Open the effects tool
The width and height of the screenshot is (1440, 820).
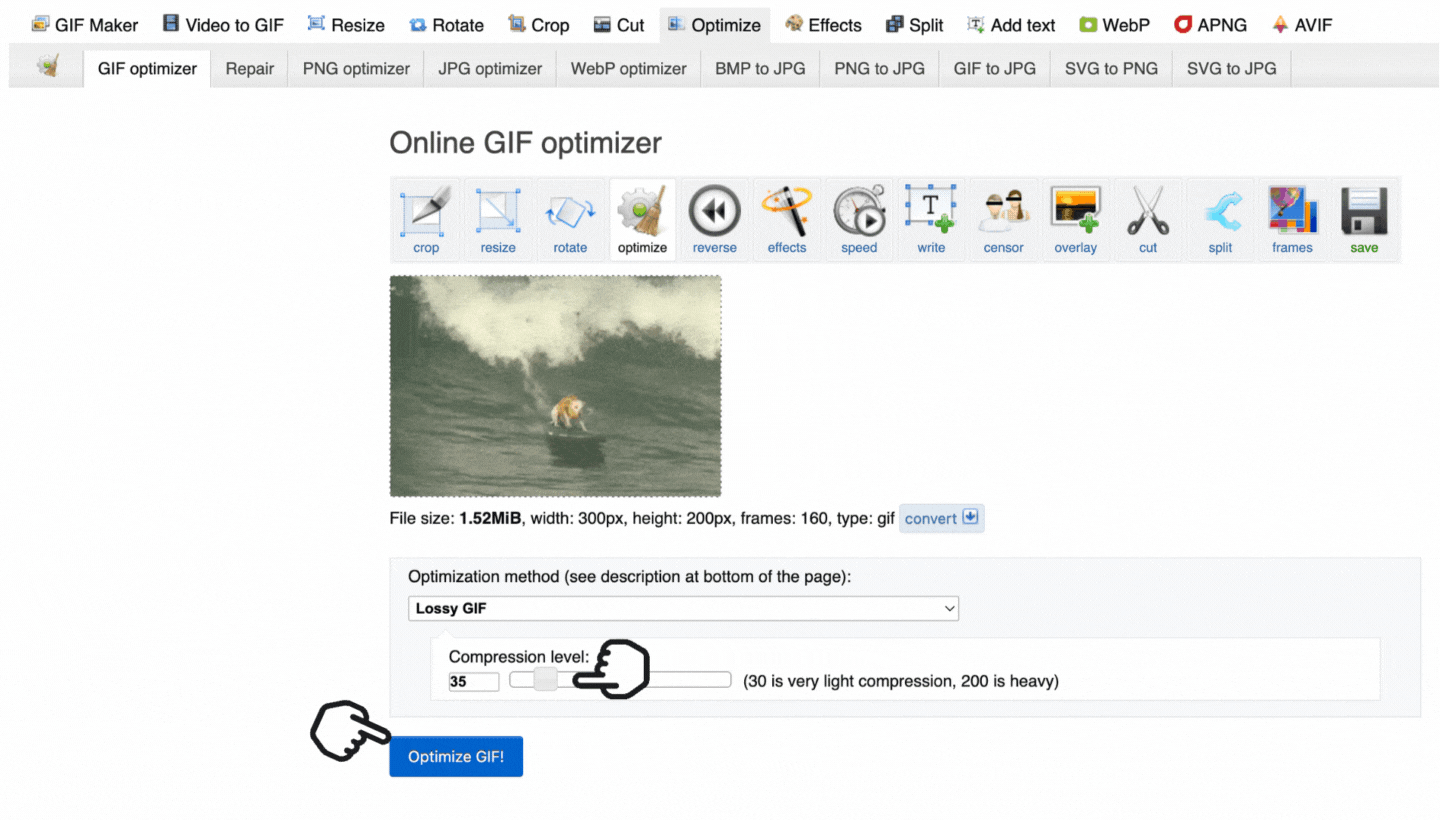tap(786, 219)
